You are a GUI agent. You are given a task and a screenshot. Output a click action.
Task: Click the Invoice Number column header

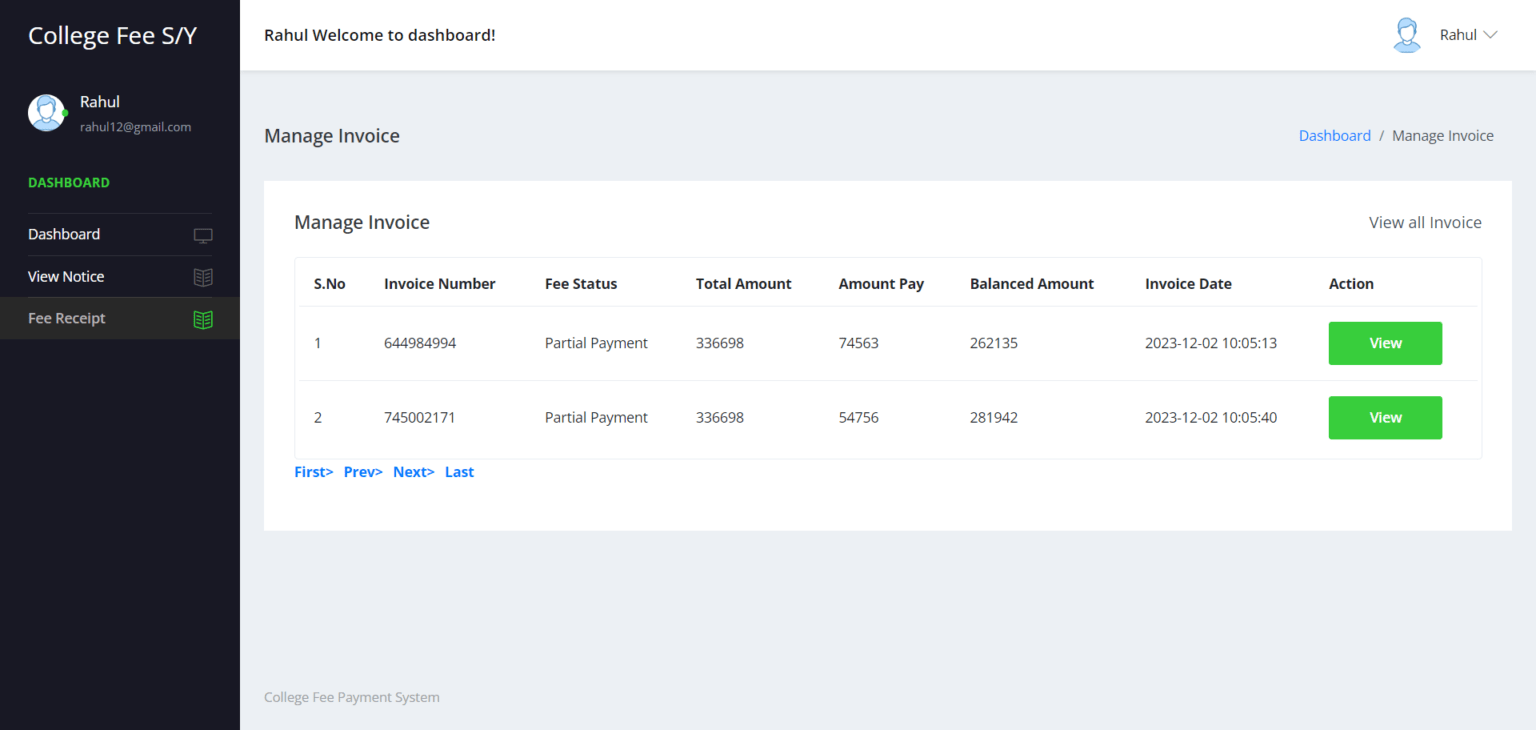point(439,284)
